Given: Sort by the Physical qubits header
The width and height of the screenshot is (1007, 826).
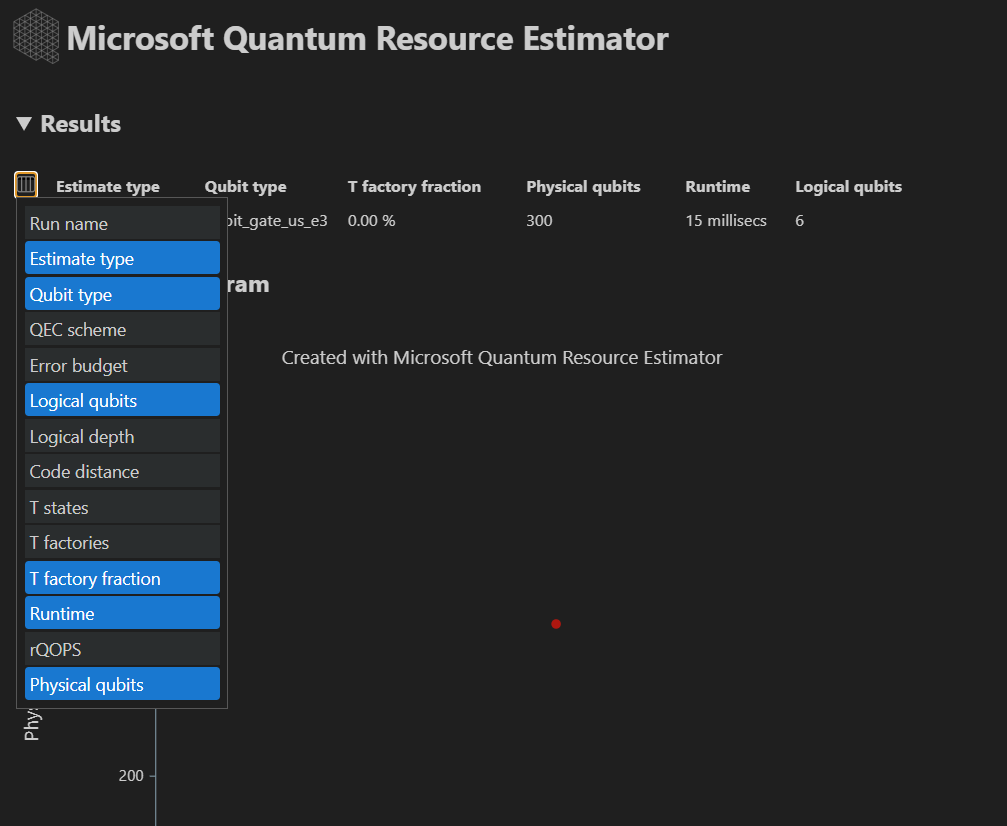Looking at the screenshot, I should [583, 186].
